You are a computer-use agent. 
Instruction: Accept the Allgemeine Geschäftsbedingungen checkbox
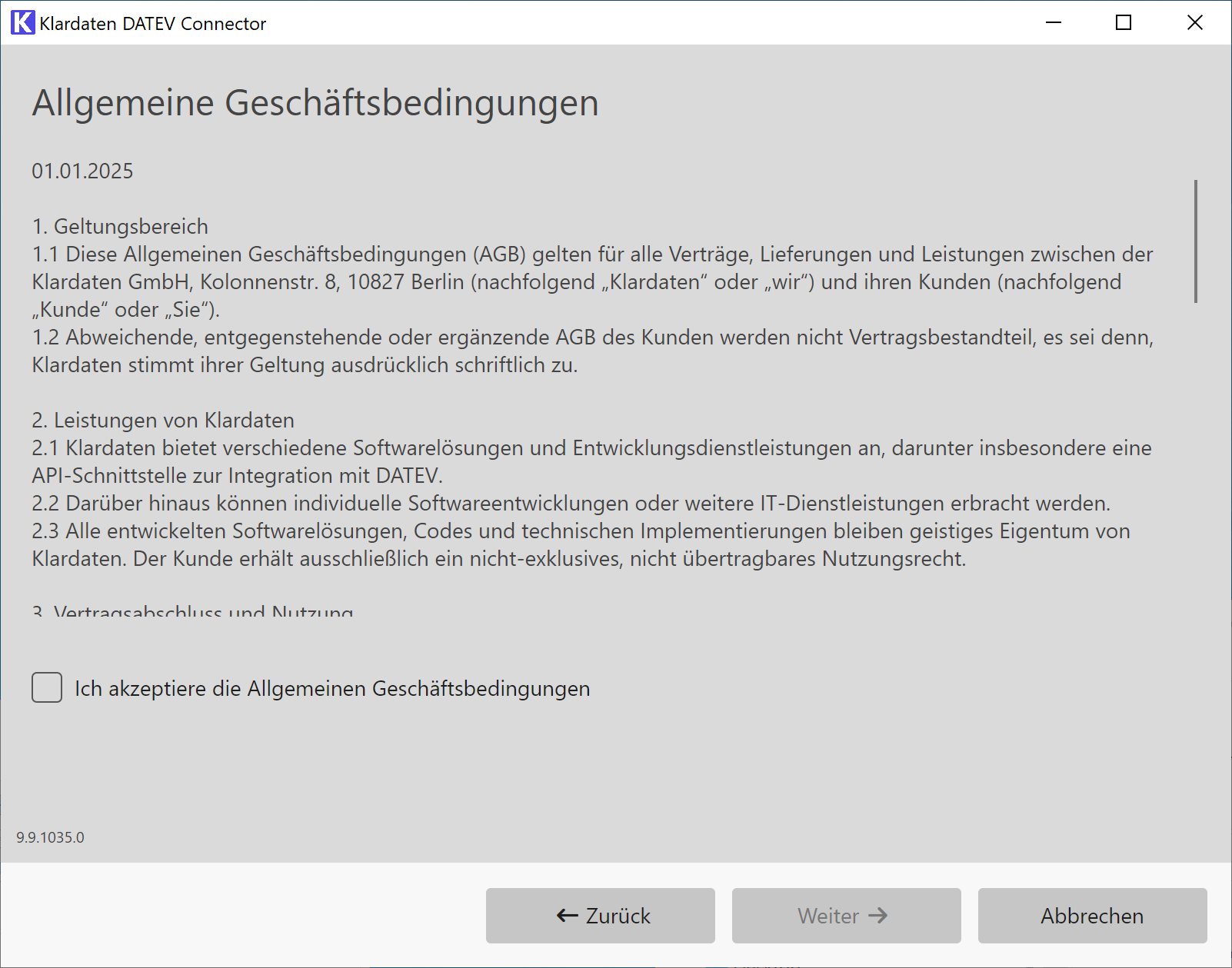(46, 688)
